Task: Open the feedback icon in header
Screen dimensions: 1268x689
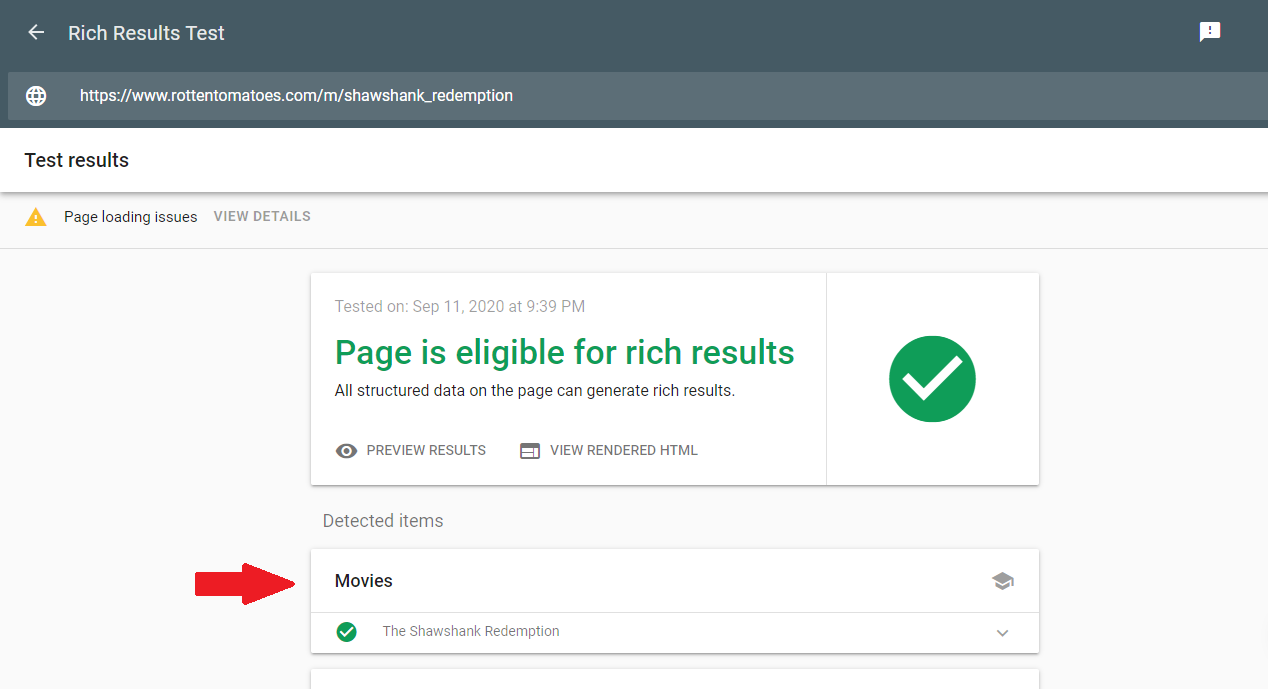Action: pyautogui.click(x=1210, y=32)
